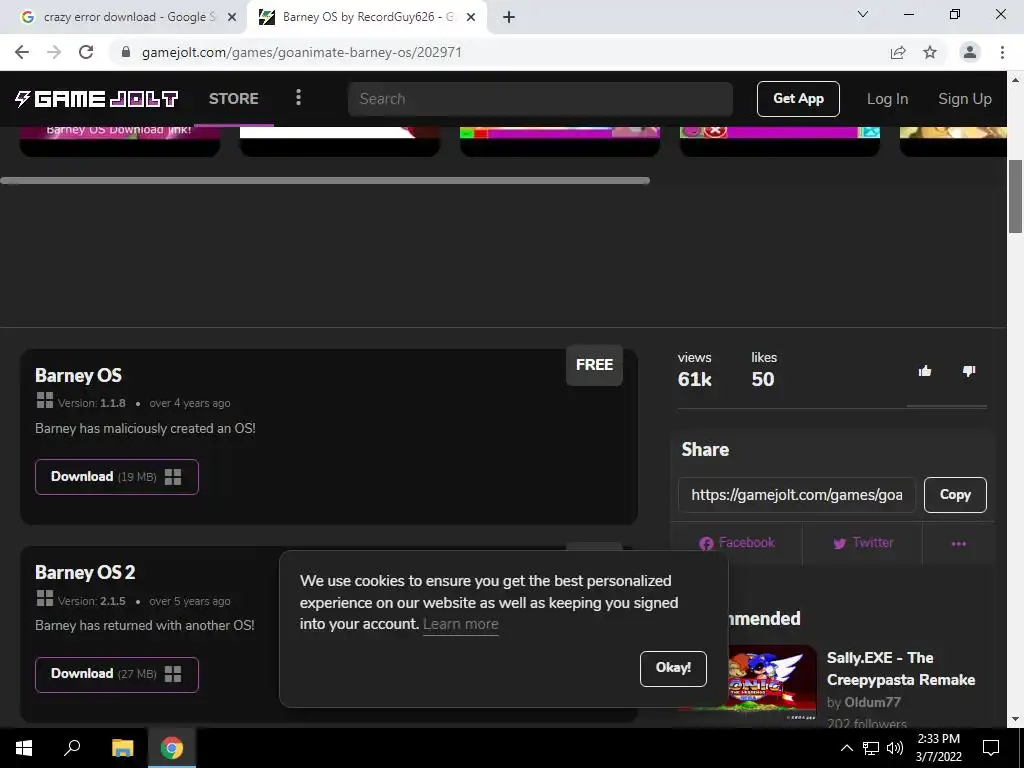
Task: Bookmark this page with star
Action: point(930,52)
